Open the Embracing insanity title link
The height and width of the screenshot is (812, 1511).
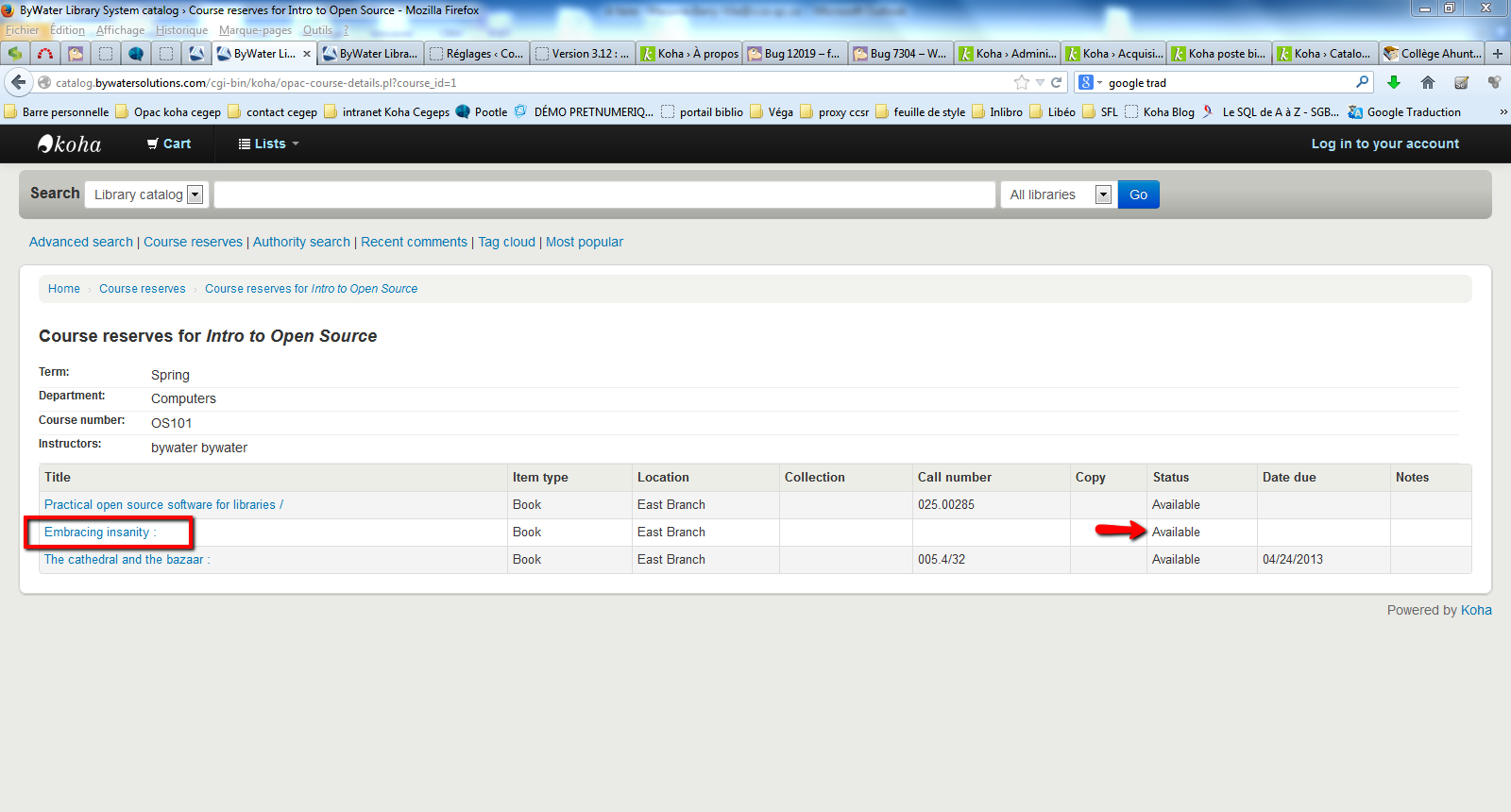(x=96, y=533)
